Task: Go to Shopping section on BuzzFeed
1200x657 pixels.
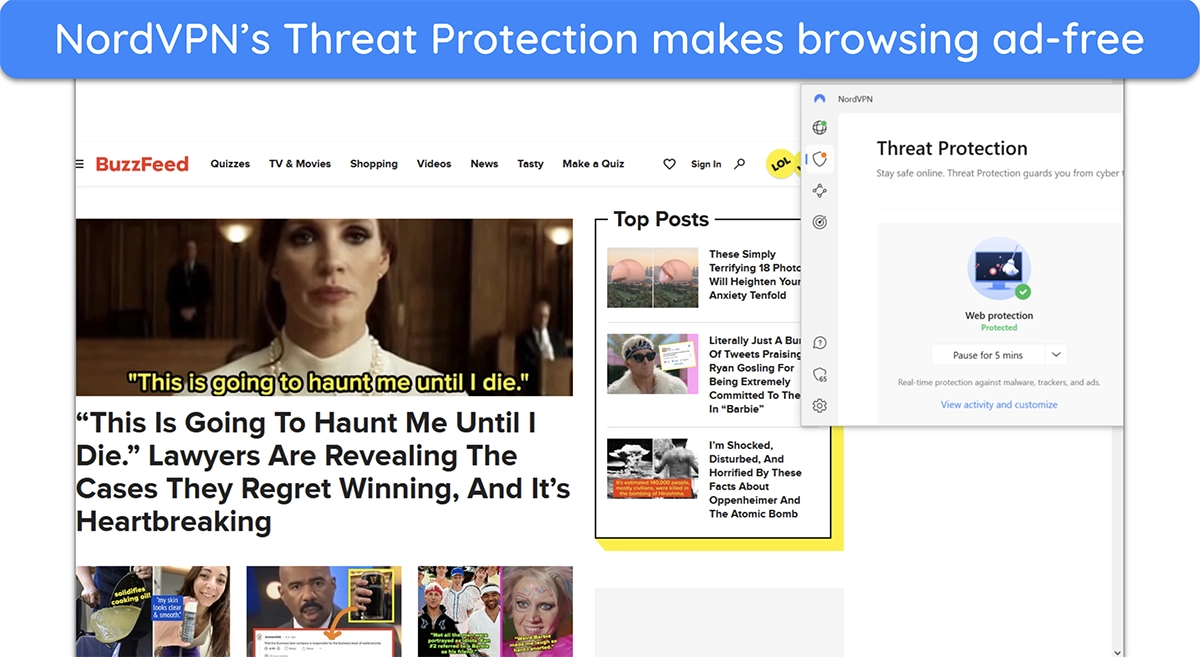Action: [374, 164]
